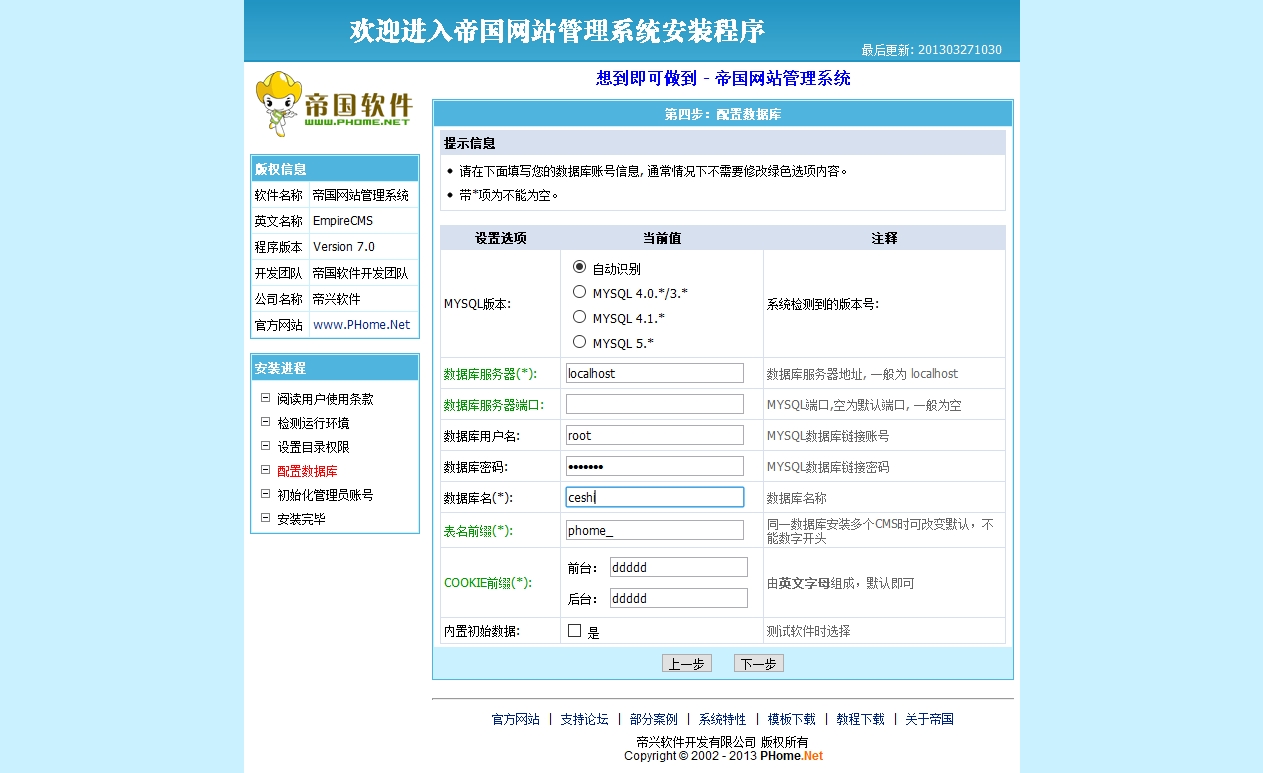Open the 官方网站 footer link
This screenshot has width=1263, height=773.
(x=515, y=719)
